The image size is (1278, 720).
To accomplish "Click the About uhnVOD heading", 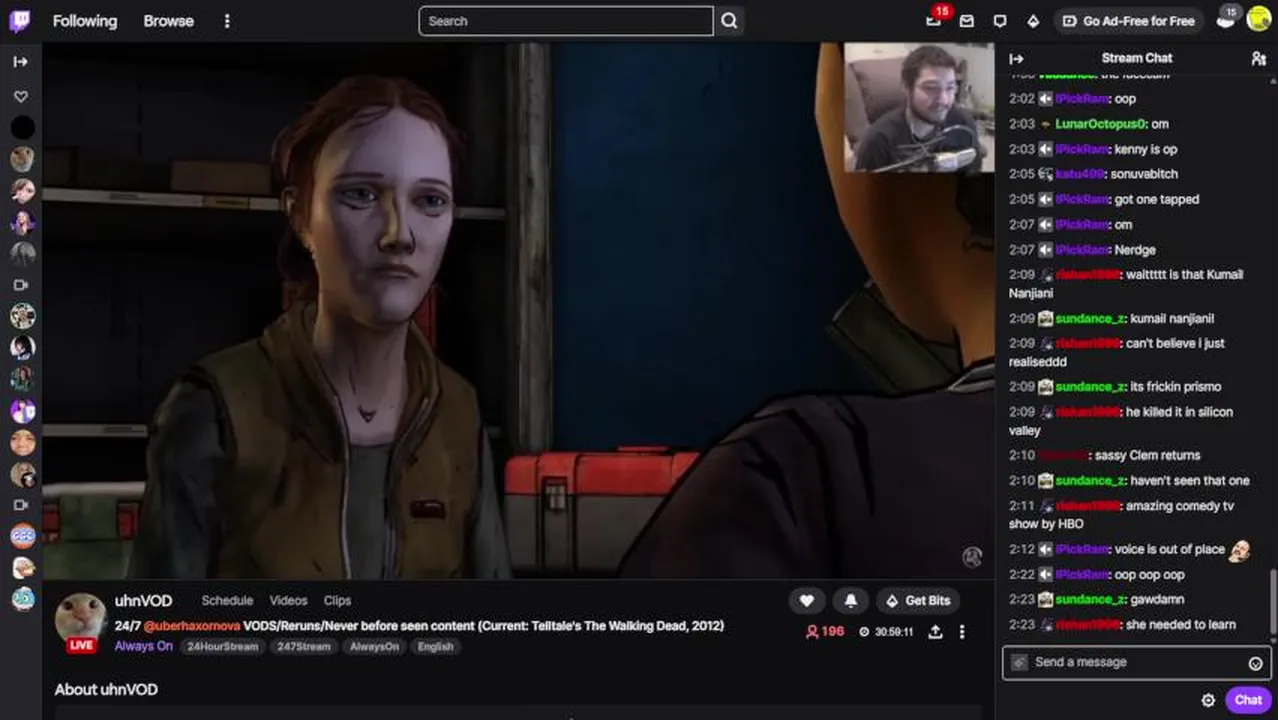I will [106, 690].
